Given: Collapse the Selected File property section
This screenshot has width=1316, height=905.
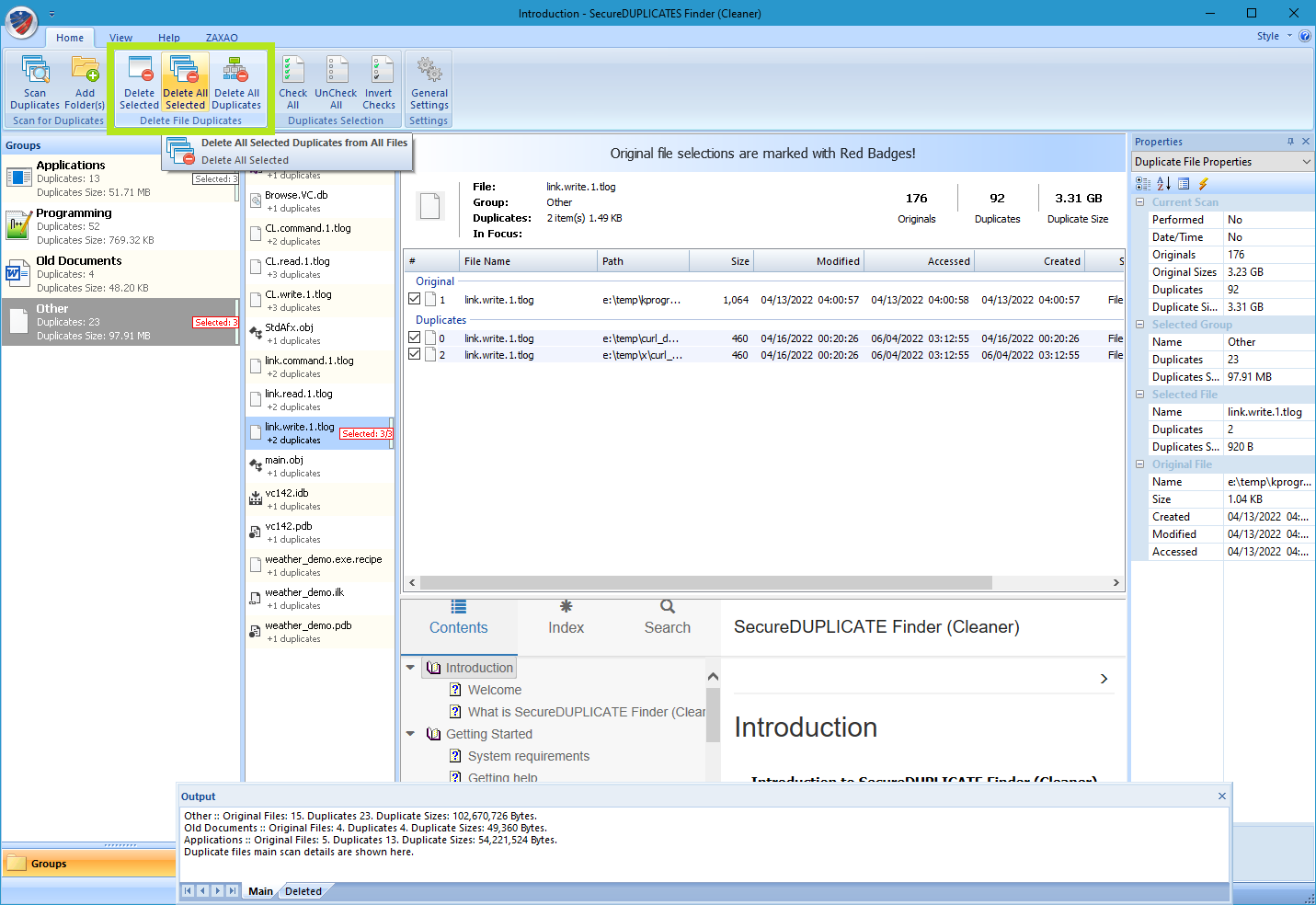Looking at the screenshot, I should tap(1140, 395).
